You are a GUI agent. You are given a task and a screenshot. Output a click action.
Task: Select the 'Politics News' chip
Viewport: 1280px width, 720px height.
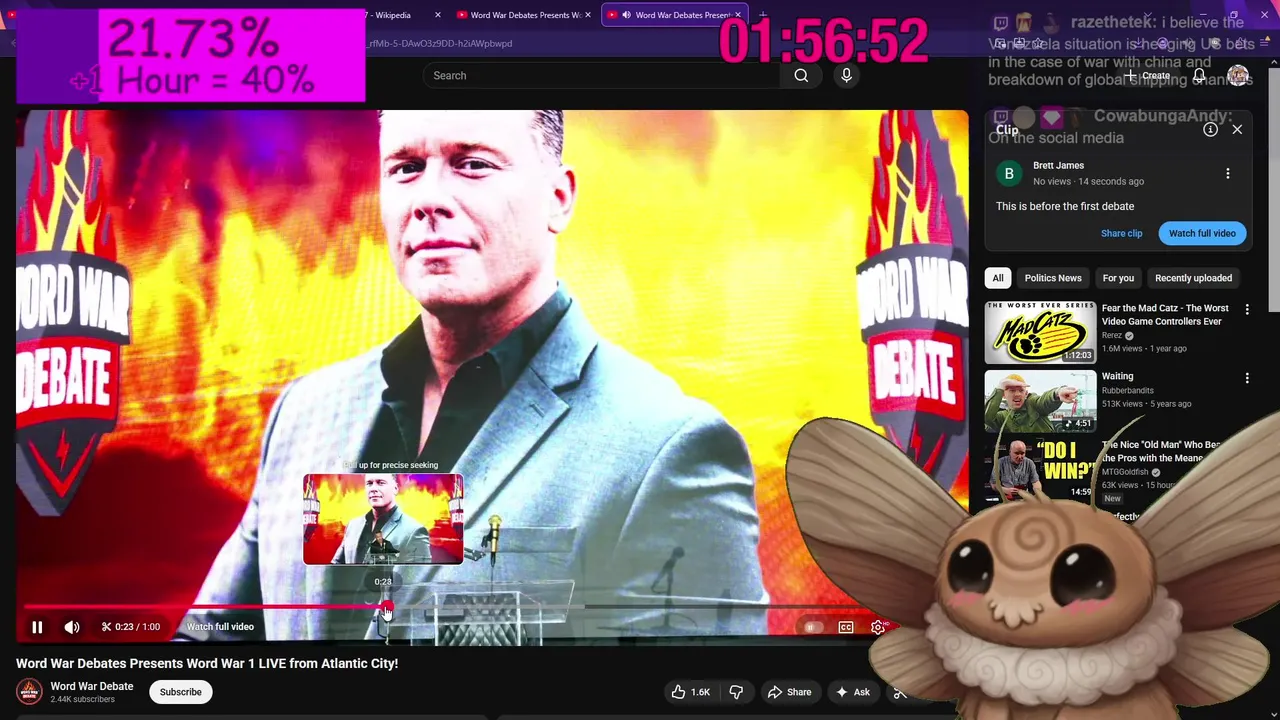1053,278
